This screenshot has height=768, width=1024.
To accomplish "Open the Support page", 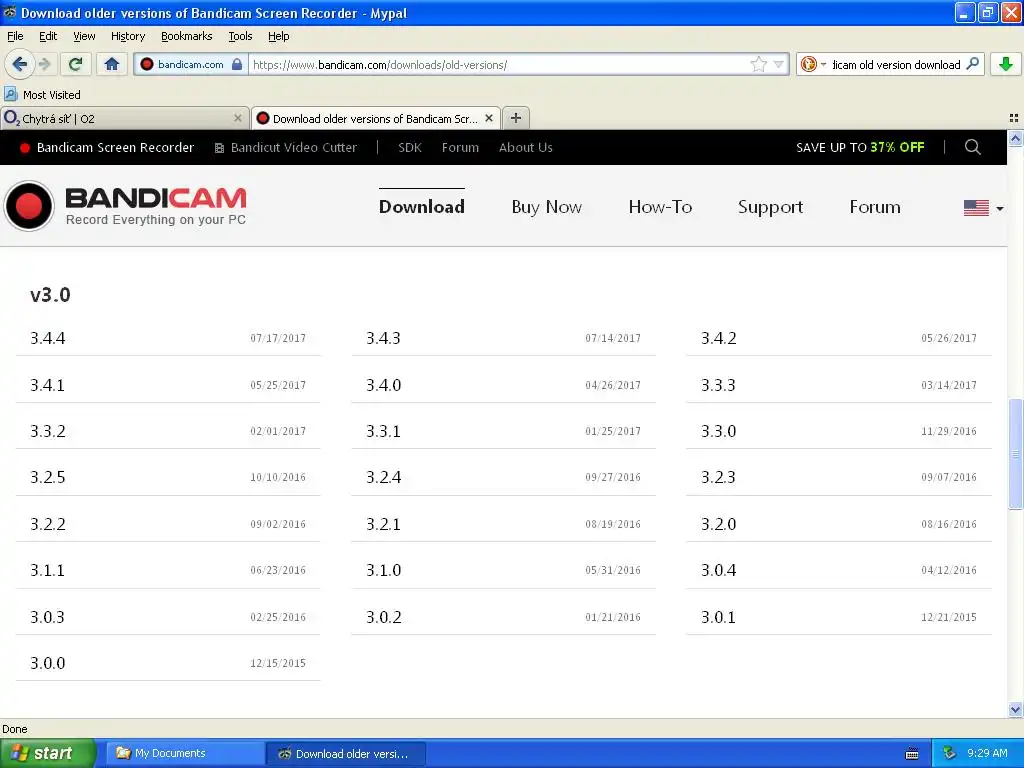I will click(771, 207).
